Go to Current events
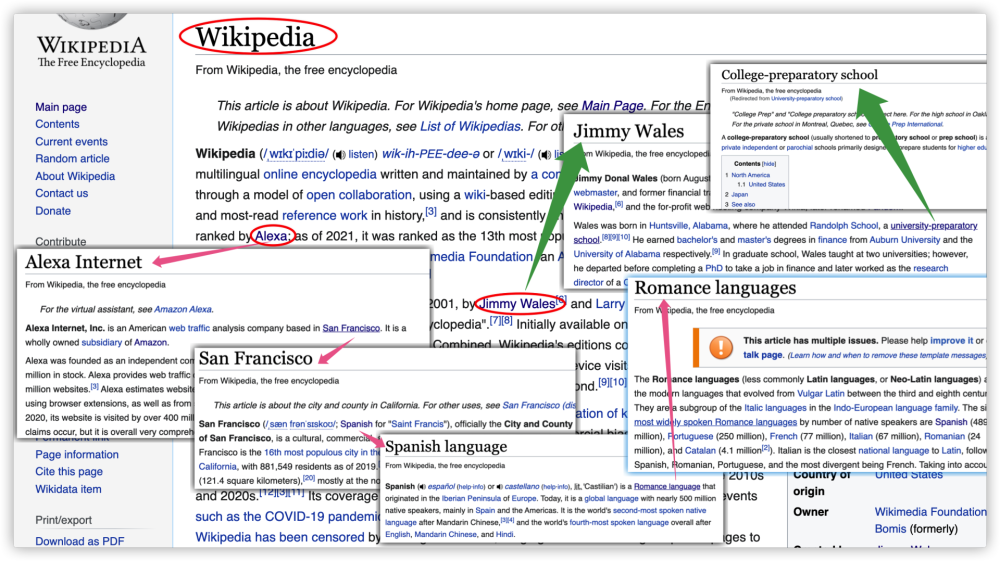The width and height of the screenshot is (1000, 561). [71, 142]
